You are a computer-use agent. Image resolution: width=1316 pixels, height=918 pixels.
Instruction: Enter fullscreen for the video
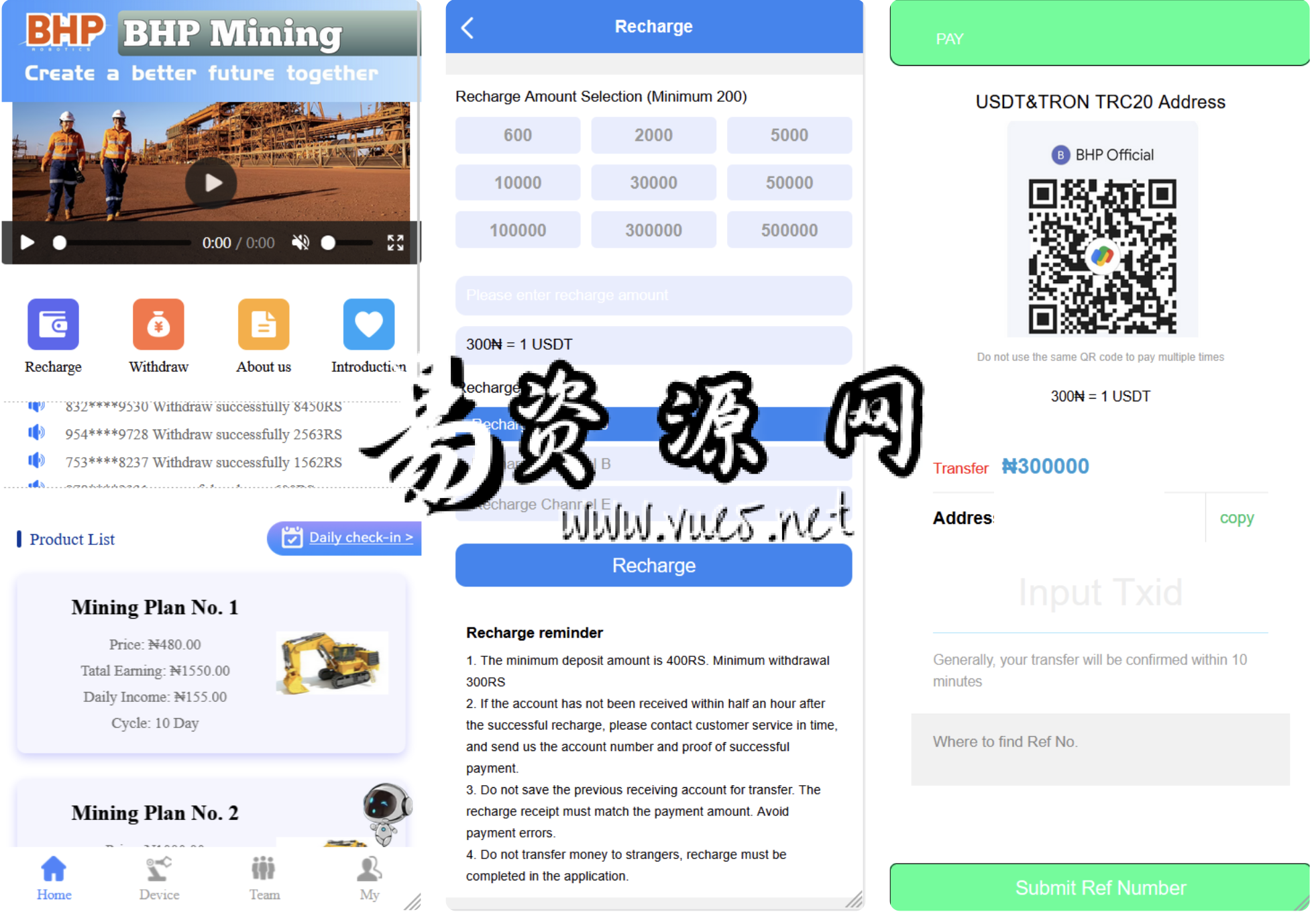pos(395,242)
